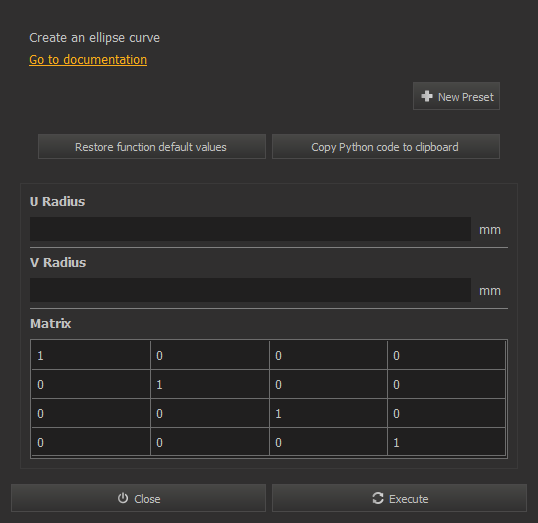Click the New Preset button text

click(466, 97)
